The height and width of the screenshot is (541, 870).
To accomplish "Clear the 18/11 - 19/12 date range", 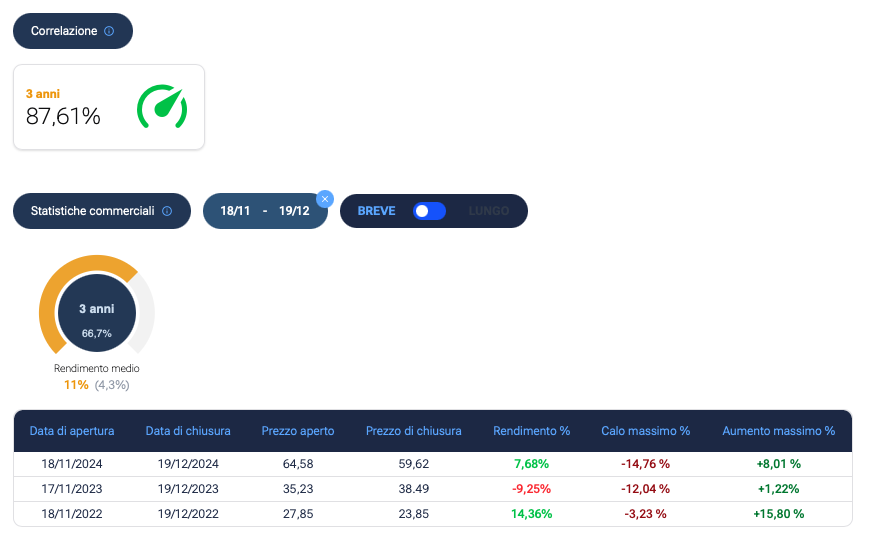I will point(324,199).
